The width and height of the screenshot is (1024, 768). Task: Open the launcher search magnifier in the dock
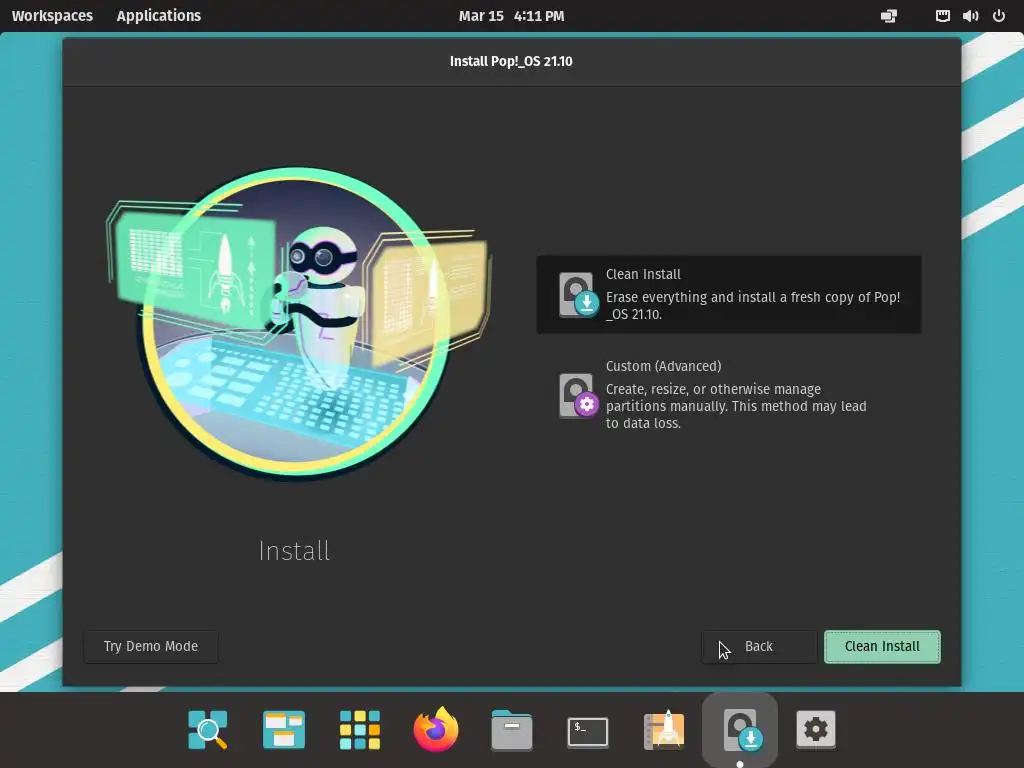coord(208,729)
